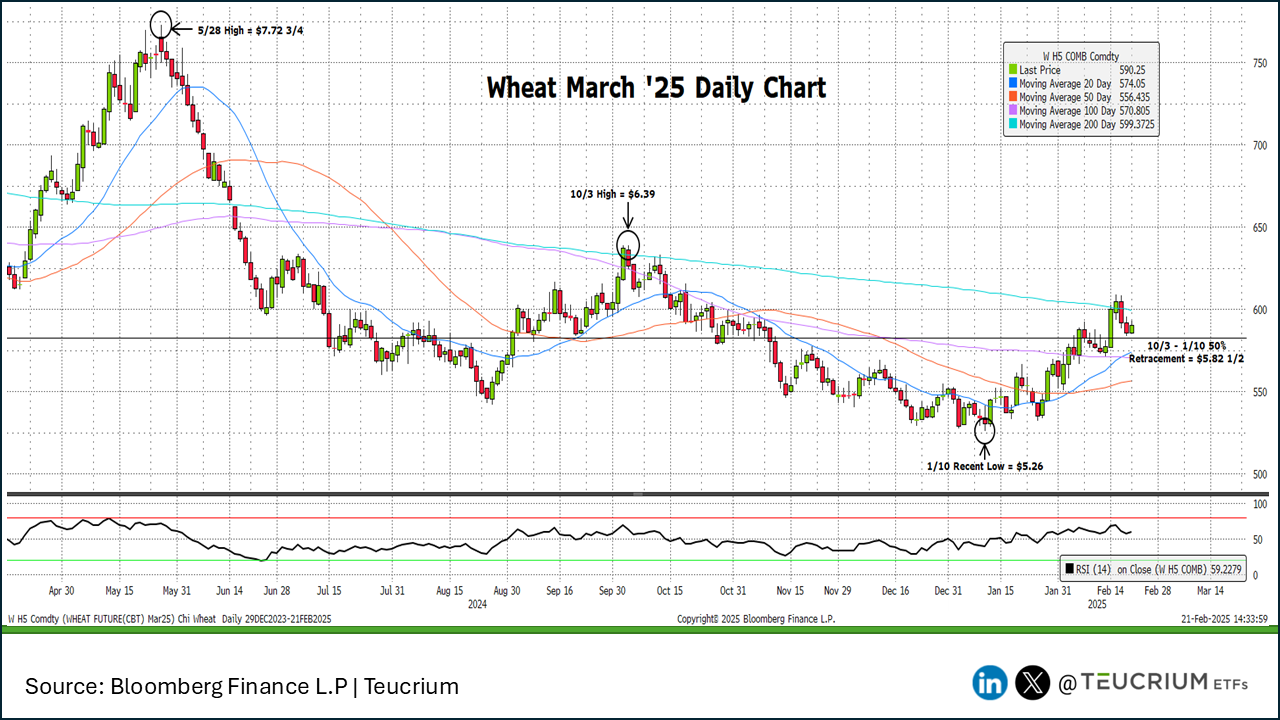Click the @TEUCRIUM ETFs handle
The width and height of the screenshot is (1280, 720).
point(1152,682)
